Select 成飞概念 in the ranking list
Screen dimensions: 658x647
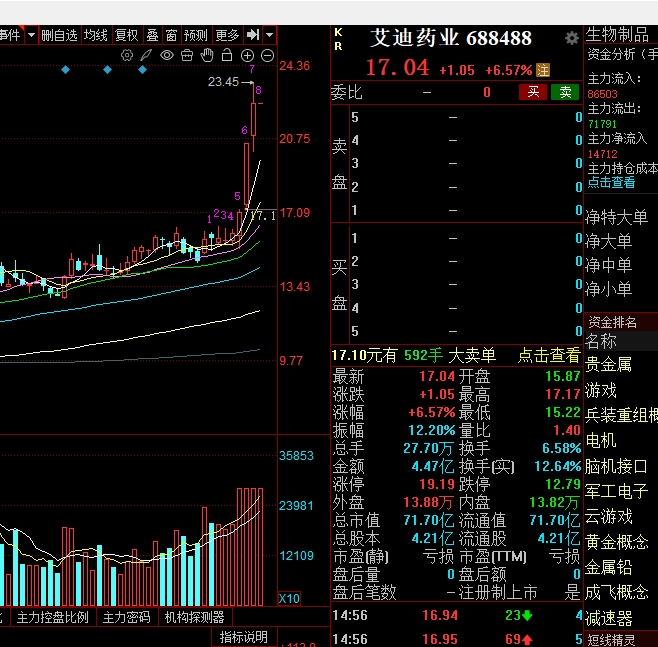coord(616,592)
